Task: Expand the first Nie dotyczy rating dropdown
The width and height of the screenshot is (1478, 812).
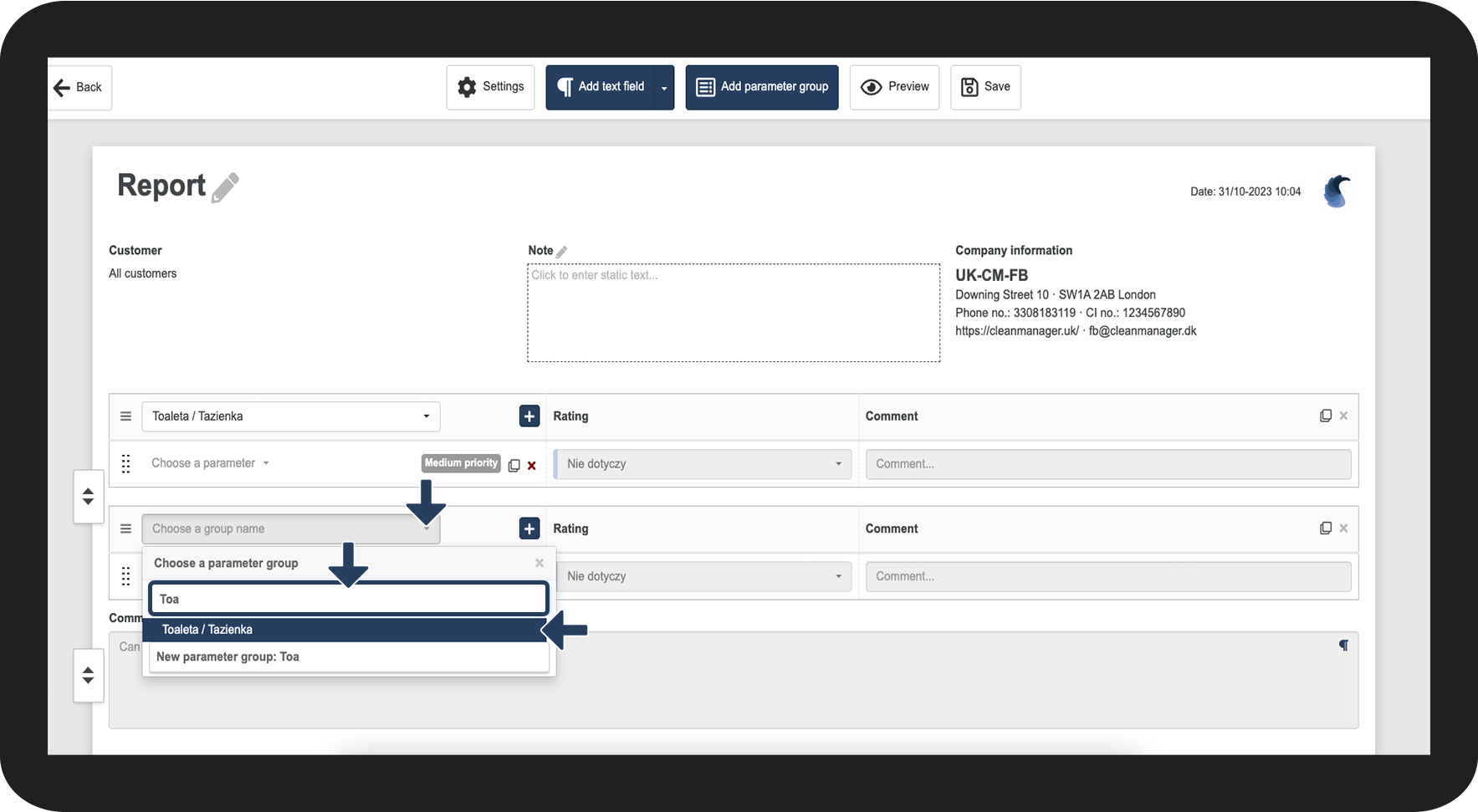Action: pyautogui.click(x=703, y=464)
